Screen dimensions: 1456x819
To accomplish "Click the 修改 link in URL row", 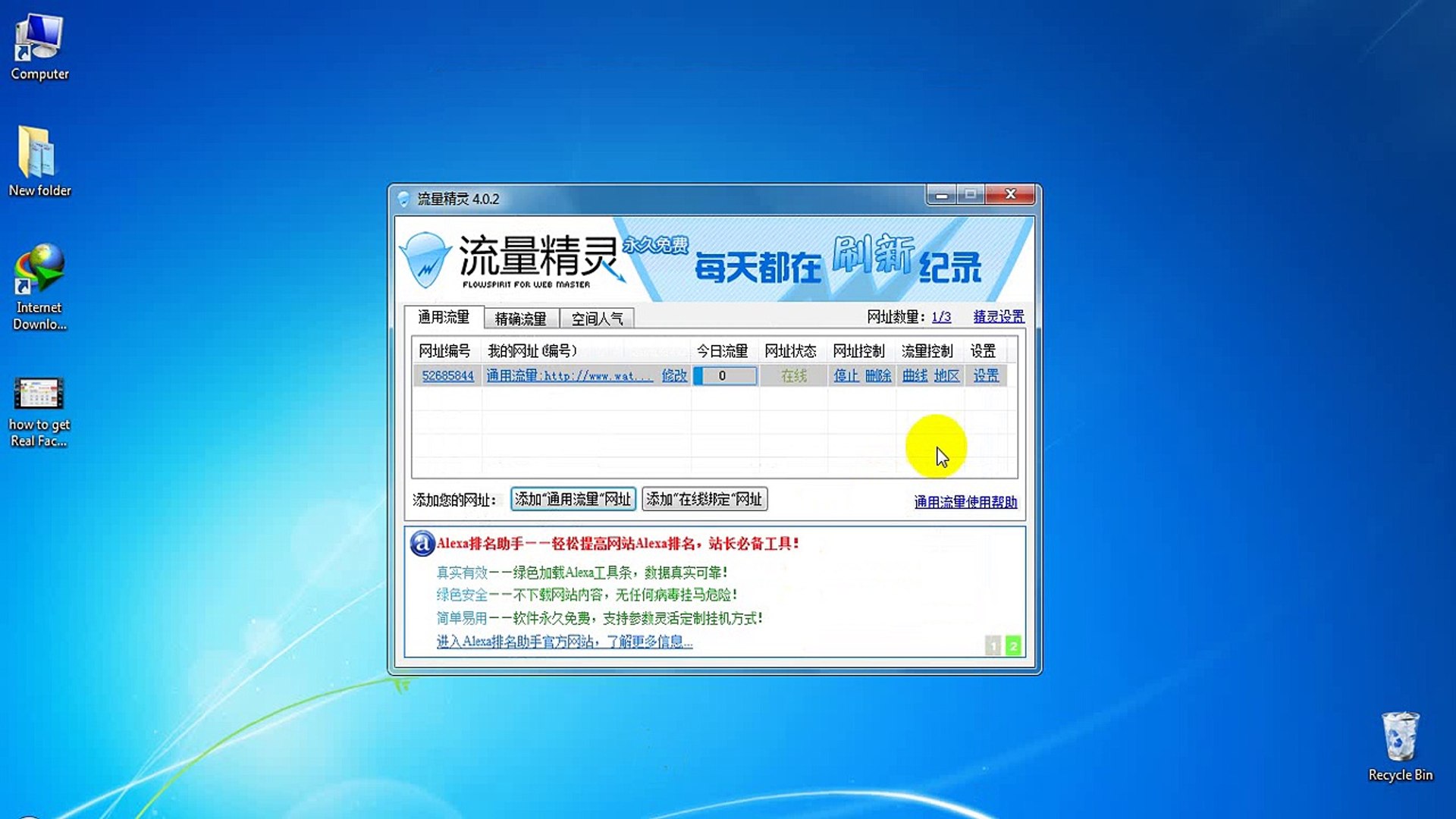I will coord(673,375).
